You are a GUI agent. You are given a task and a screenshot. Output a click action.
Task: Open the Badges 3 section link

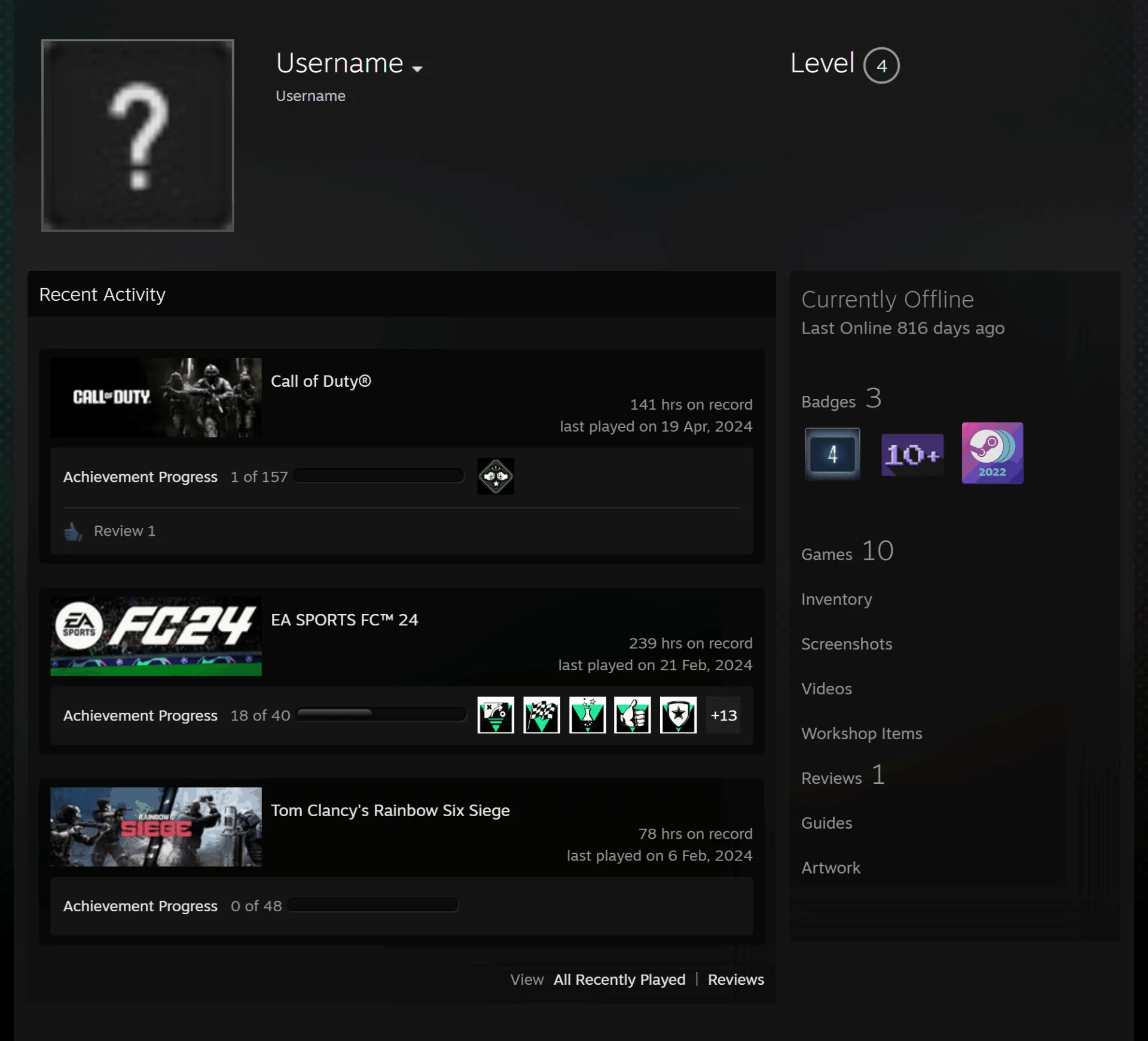pos(841,399)
